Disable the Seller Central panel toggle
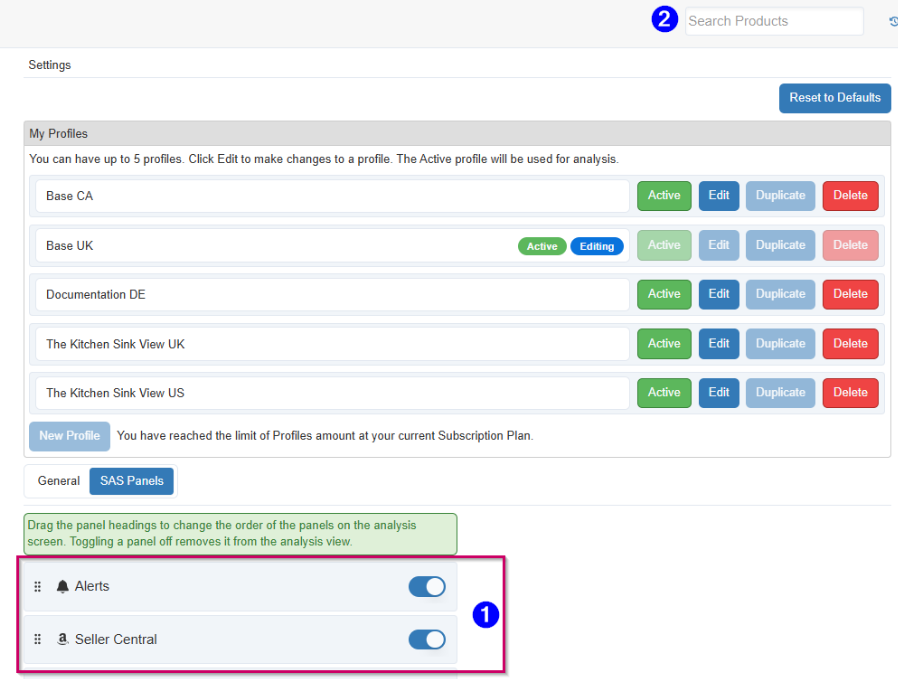Screen dimensions: 898x679 tap(427, 639)
